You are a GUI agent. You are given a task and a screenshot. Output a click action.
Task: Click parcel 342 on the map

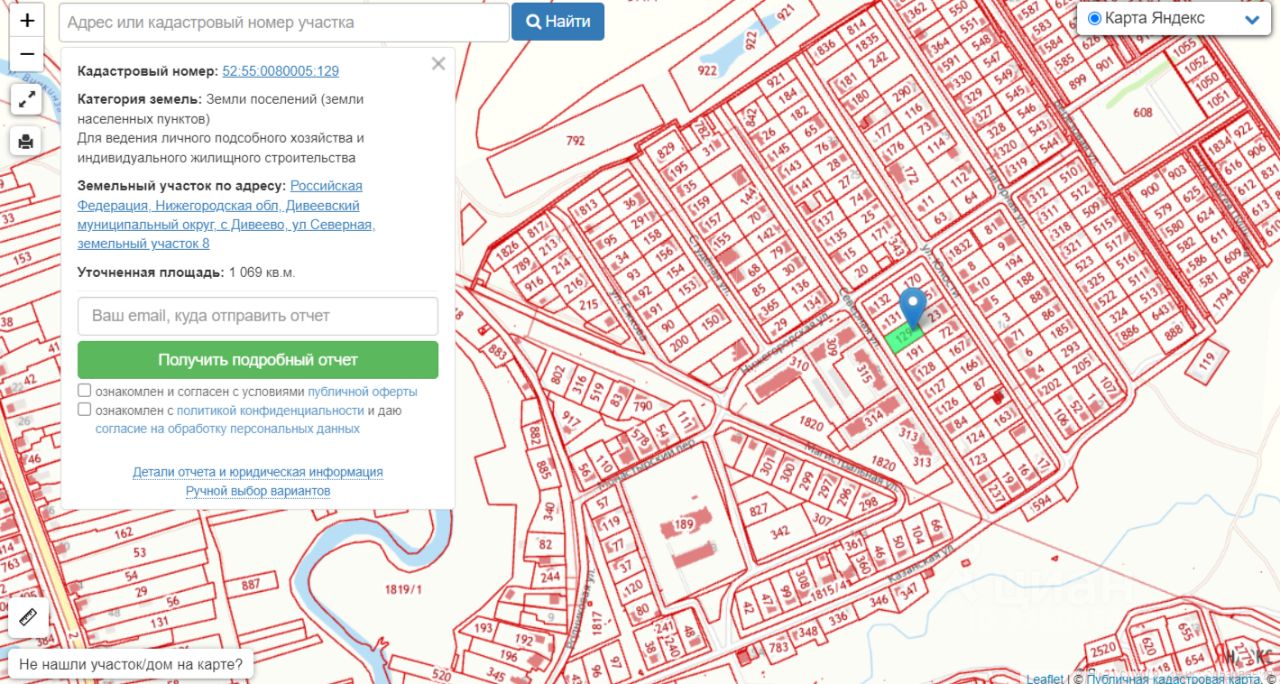click(x=779, y=532)
